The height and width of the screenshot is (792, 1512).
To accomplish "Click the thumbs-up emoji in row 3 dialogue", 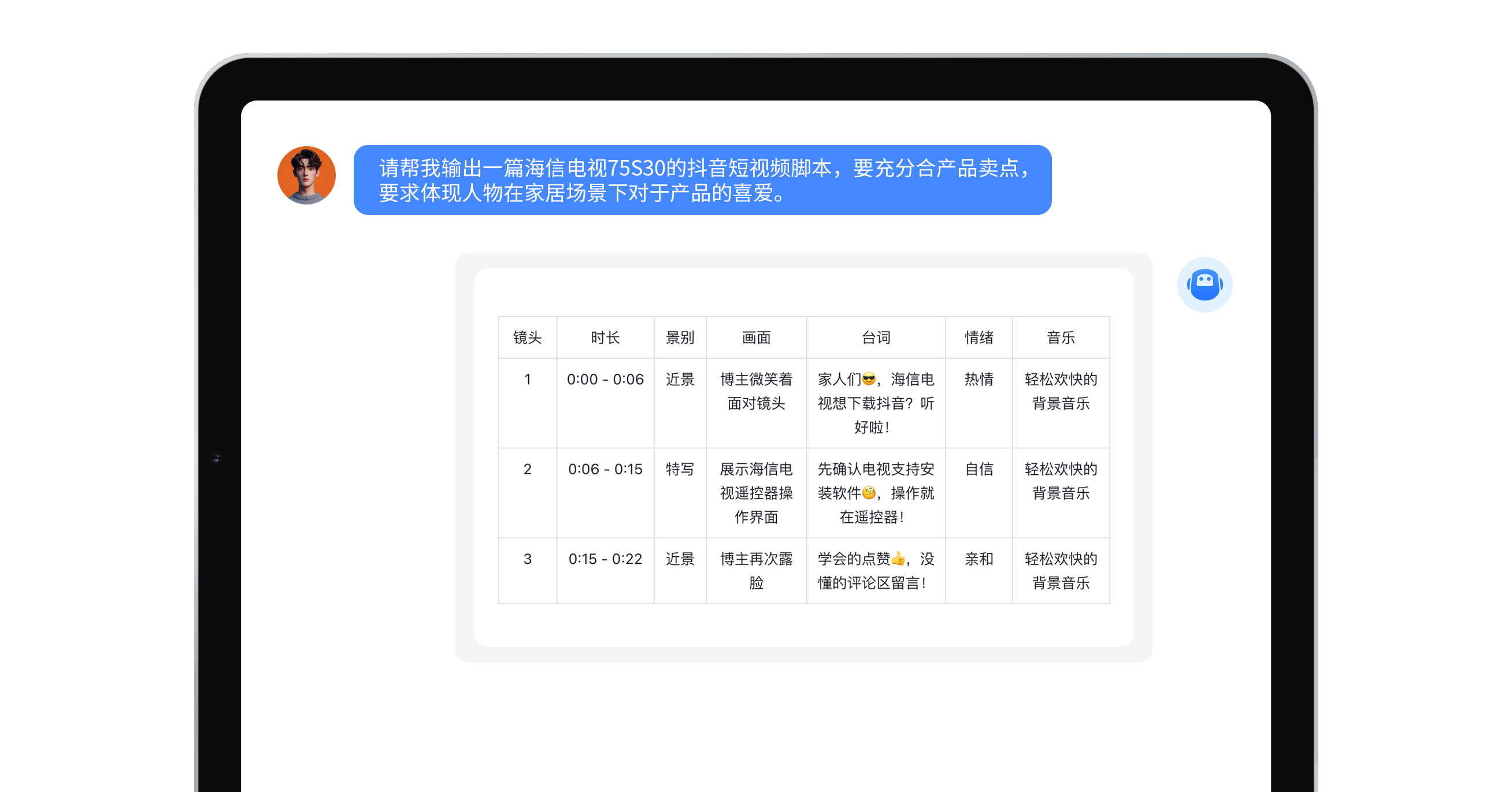I will coord(898,559).
